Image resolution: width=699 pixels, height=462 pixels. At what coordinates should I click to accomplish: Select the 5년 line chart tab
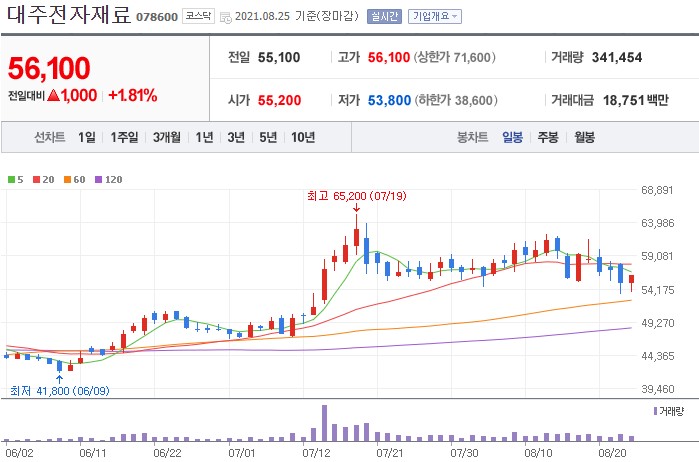click(268, 137)
